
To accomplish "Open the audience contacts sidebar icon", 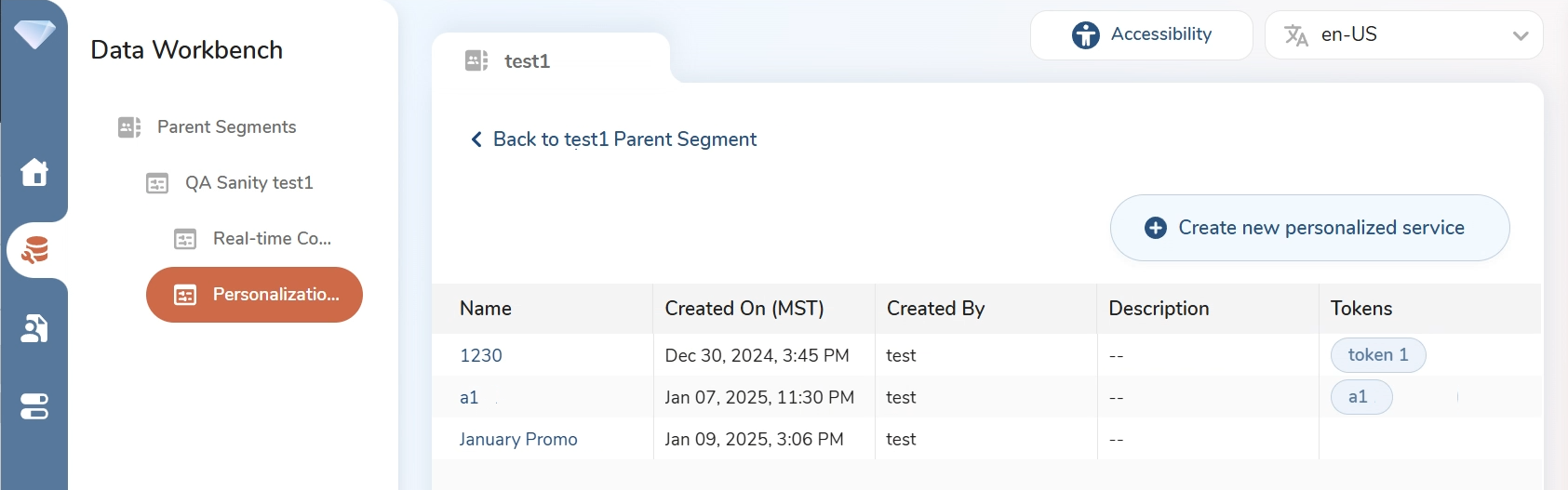I will 34,328.
